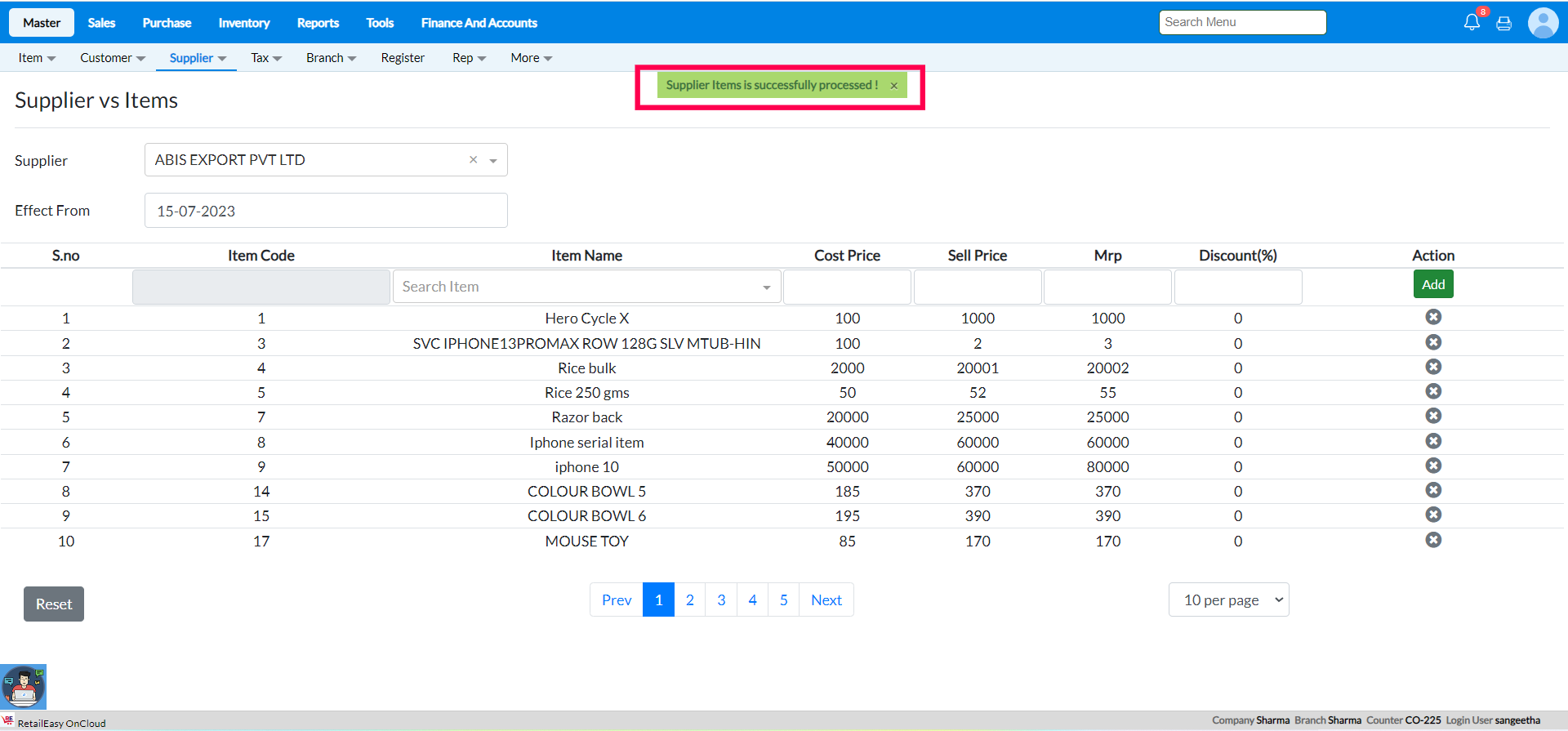This screenshot has width=1568, height=731.
Task: Open the Finance And Accounts menu
Action: [479, 23]
